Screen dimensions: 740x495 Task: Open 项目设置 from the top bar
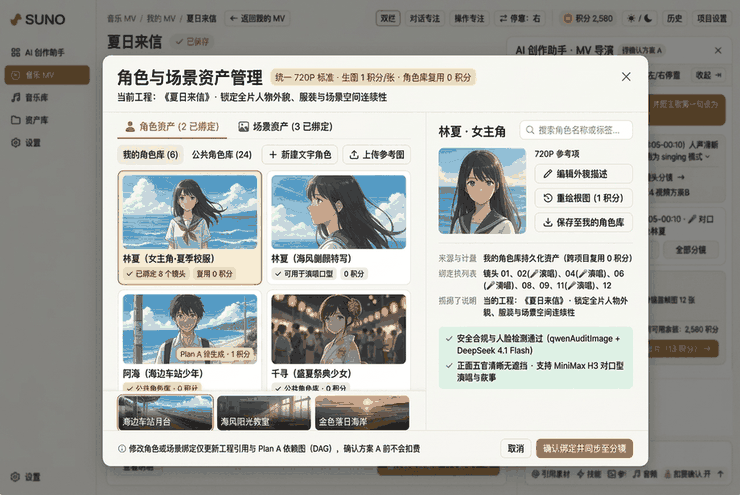(x=712, y=18)
